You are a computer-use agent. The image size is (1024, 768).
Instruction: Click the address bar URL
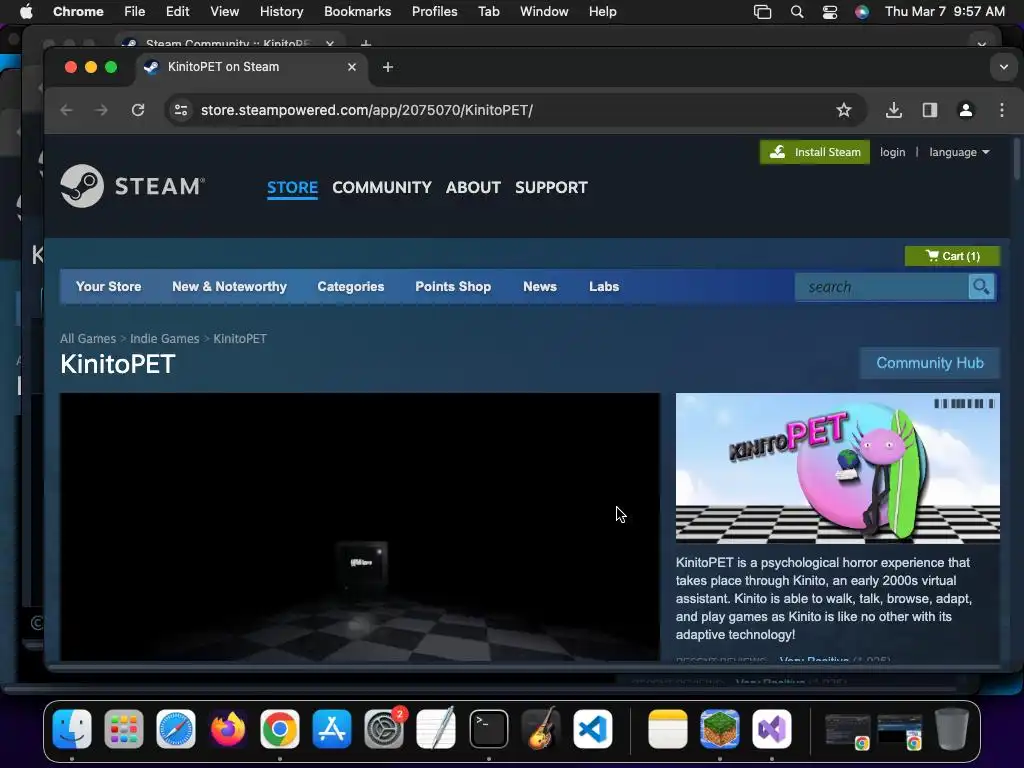click(366, 110)
